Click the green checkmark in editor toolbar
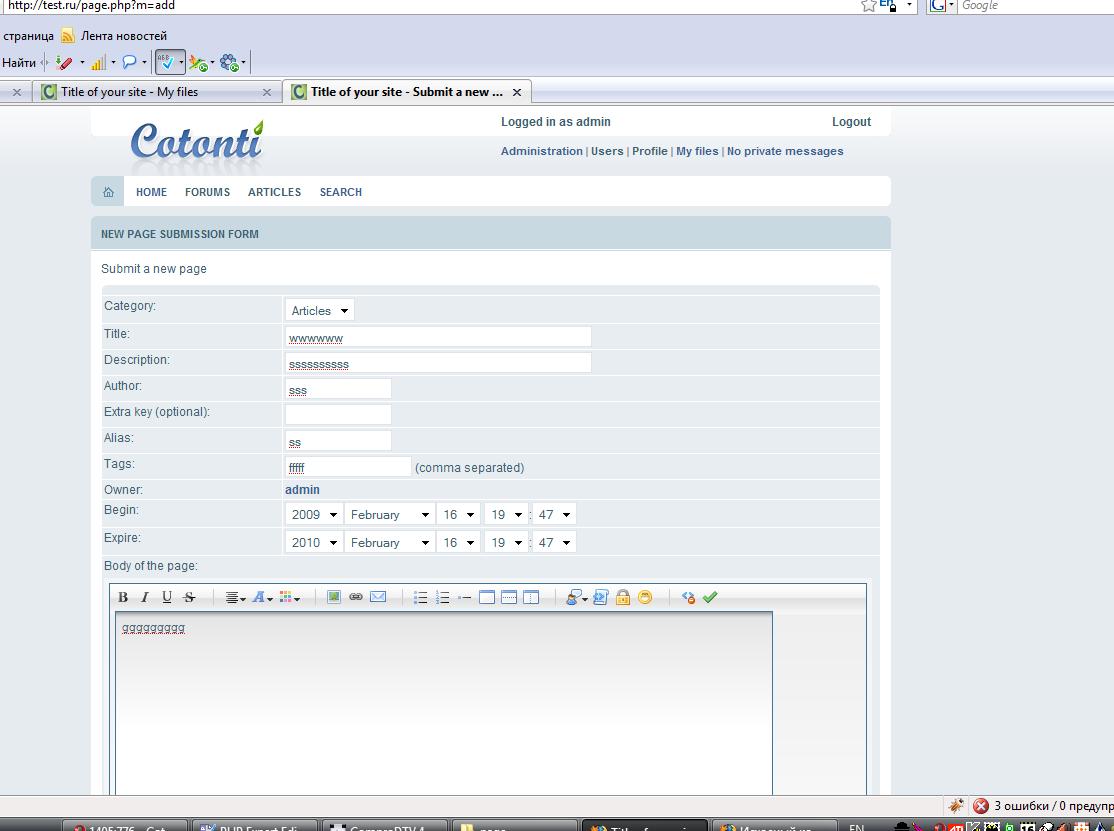Image resolution: width=1114 pixels, height=831 pixels. tap(710, 597)
